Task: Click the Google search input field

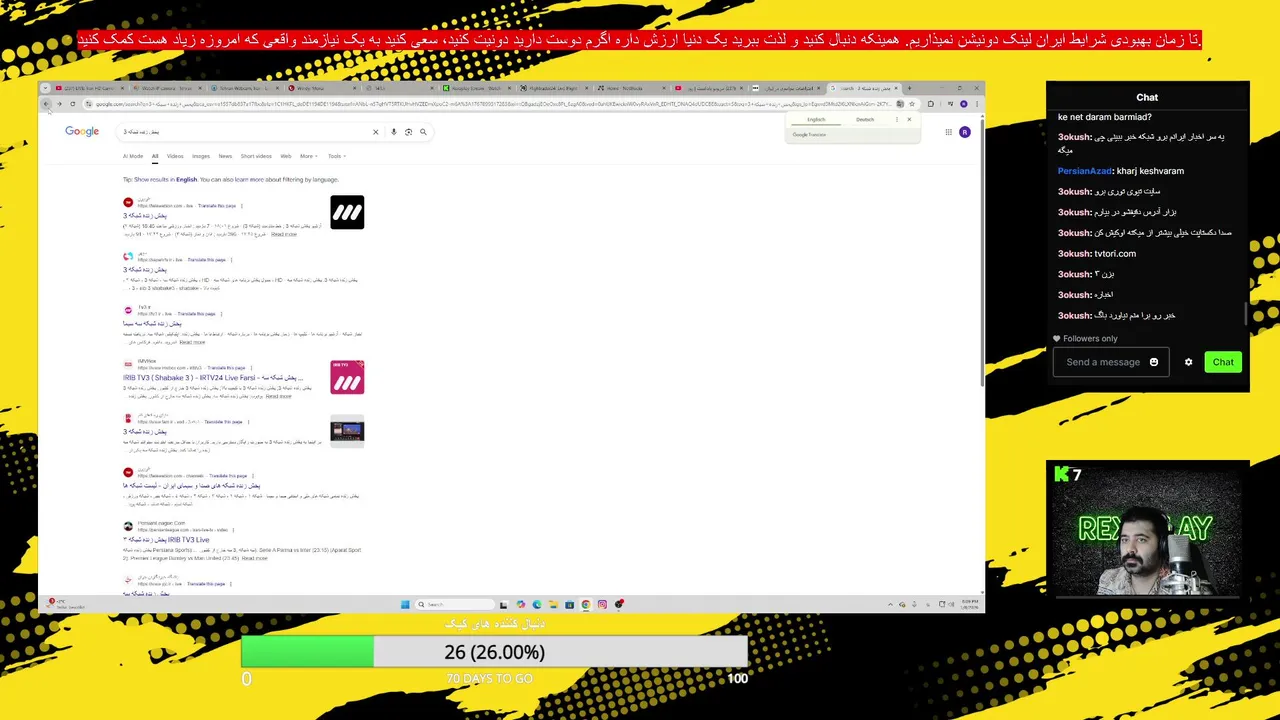Action: 245,132
